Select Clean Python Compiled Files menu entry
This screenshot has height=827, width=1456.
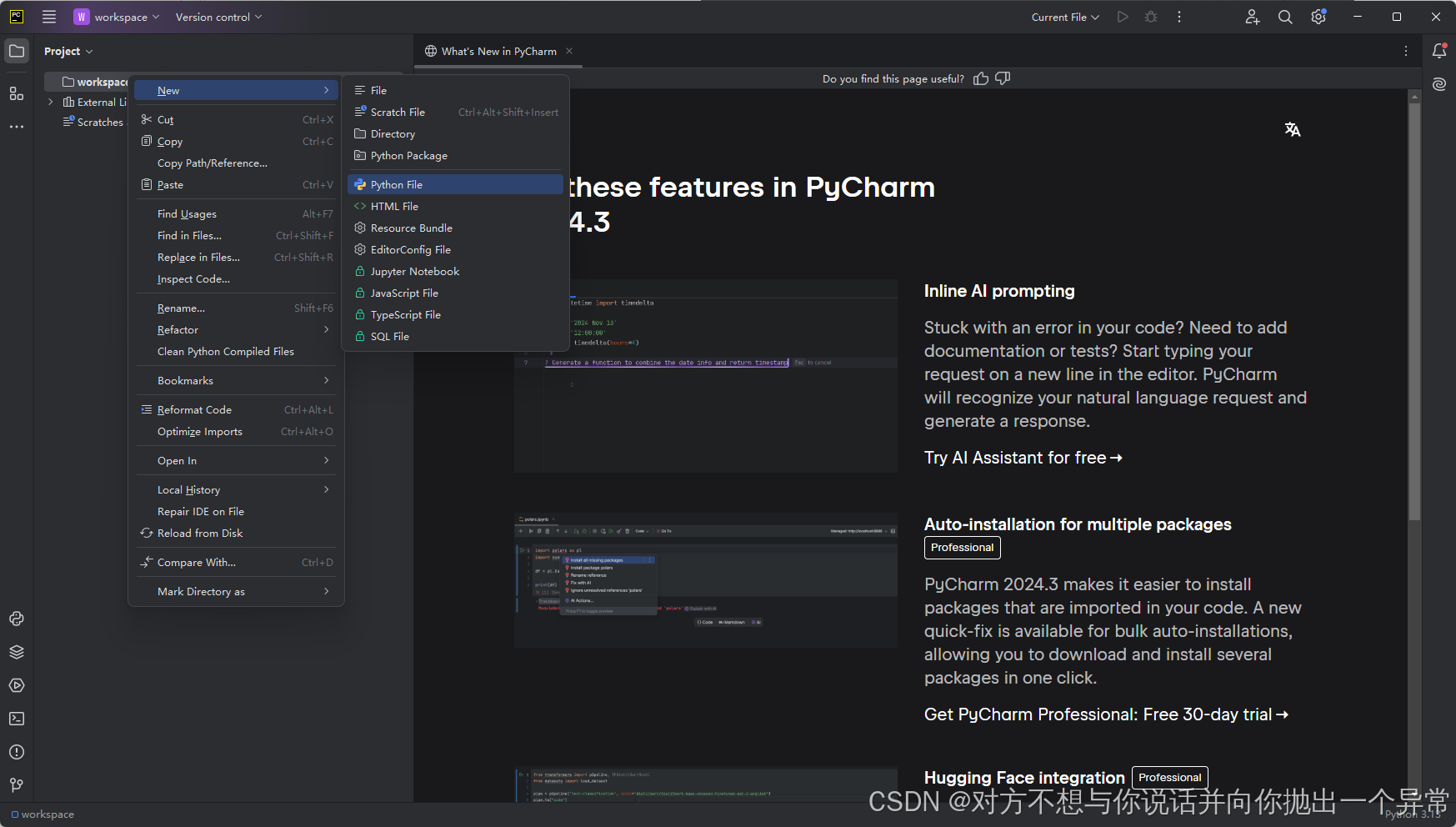click(237, 352)
